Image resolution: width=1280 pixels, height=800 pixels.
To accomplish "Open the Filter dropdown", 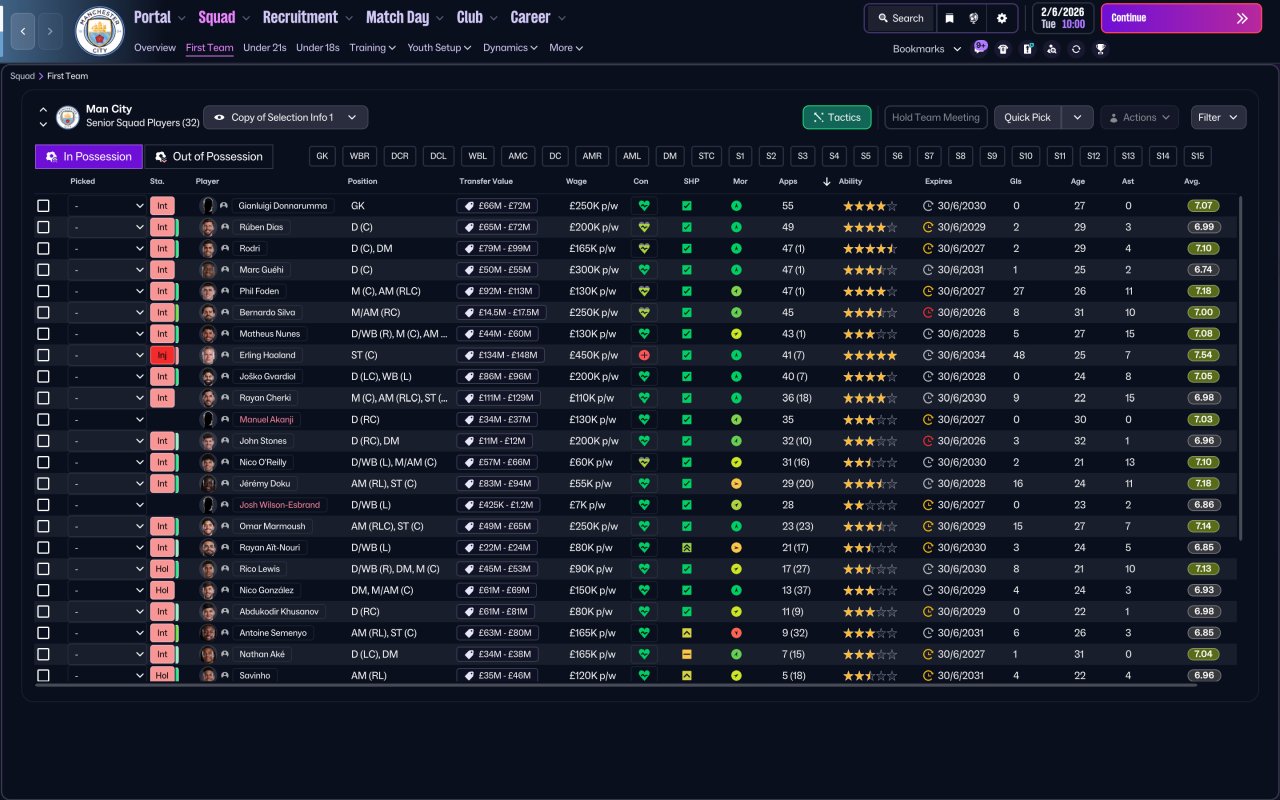I will (1218, 117).
